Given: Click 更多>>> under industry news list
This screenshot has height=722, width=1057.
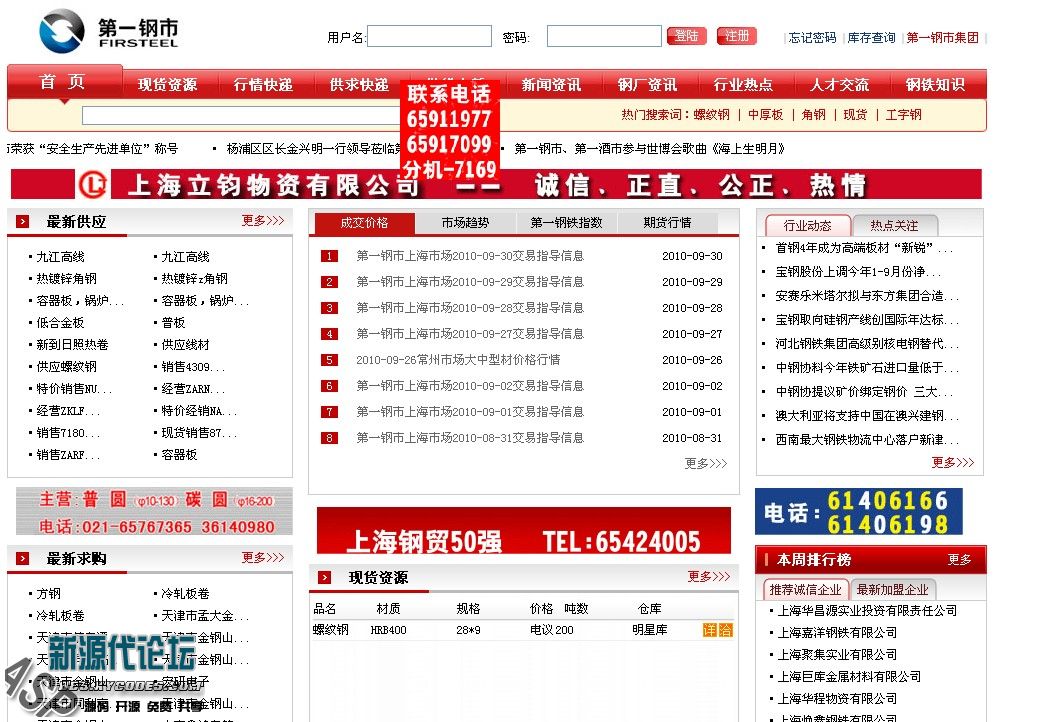Looking at the screenshot, I should 953,462.
